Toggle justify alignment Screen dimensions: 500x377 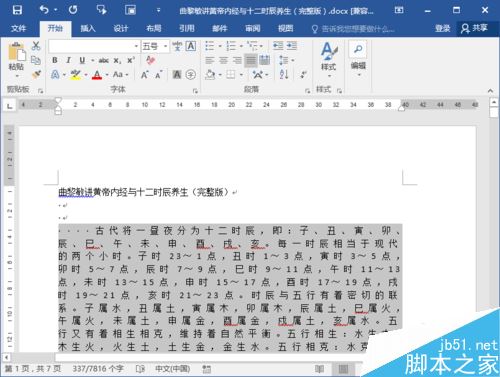(251, 60)
